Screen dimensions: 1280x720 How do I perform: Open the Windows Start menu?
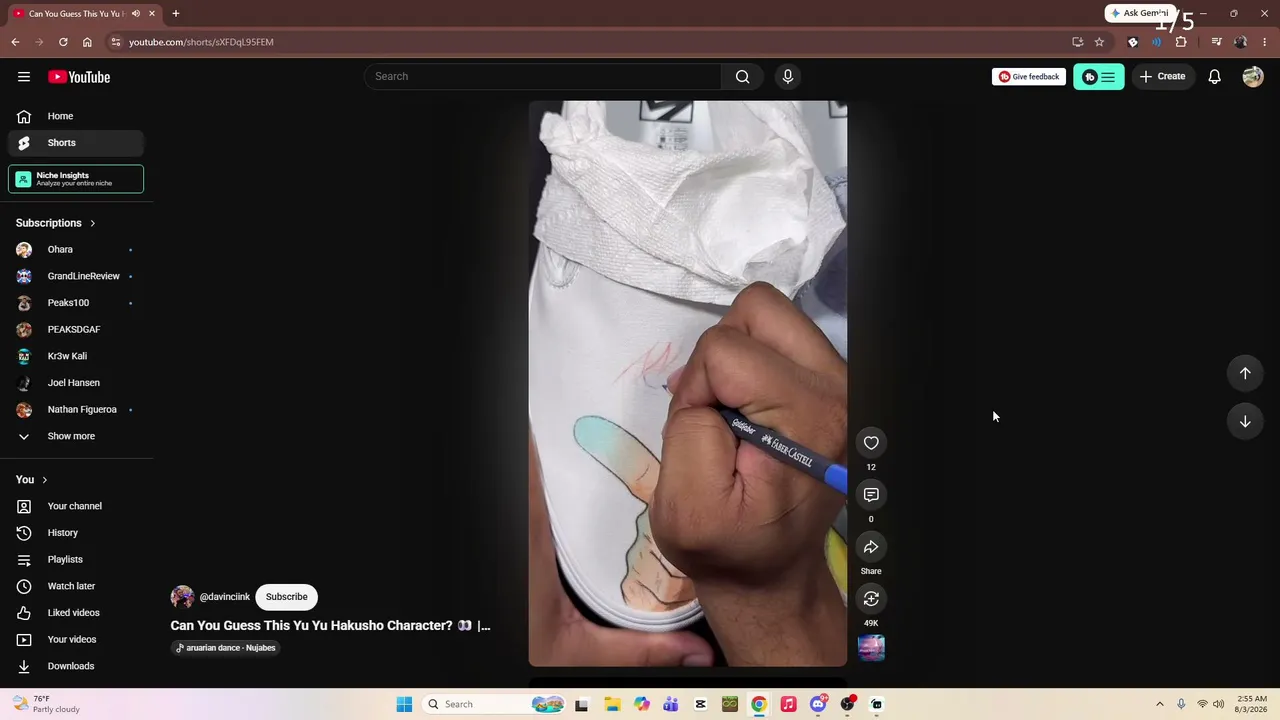pyautogui.click(x=404, y=704)
